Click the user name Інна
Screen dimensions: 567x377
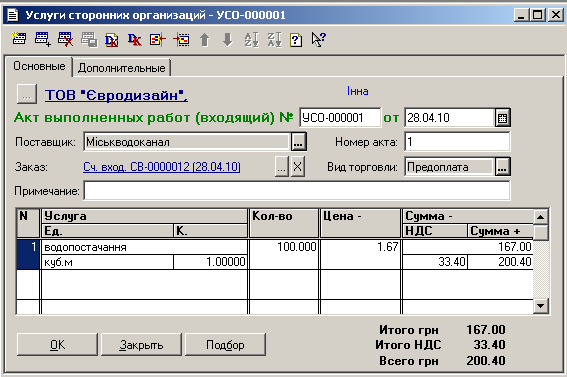(358, 91)
